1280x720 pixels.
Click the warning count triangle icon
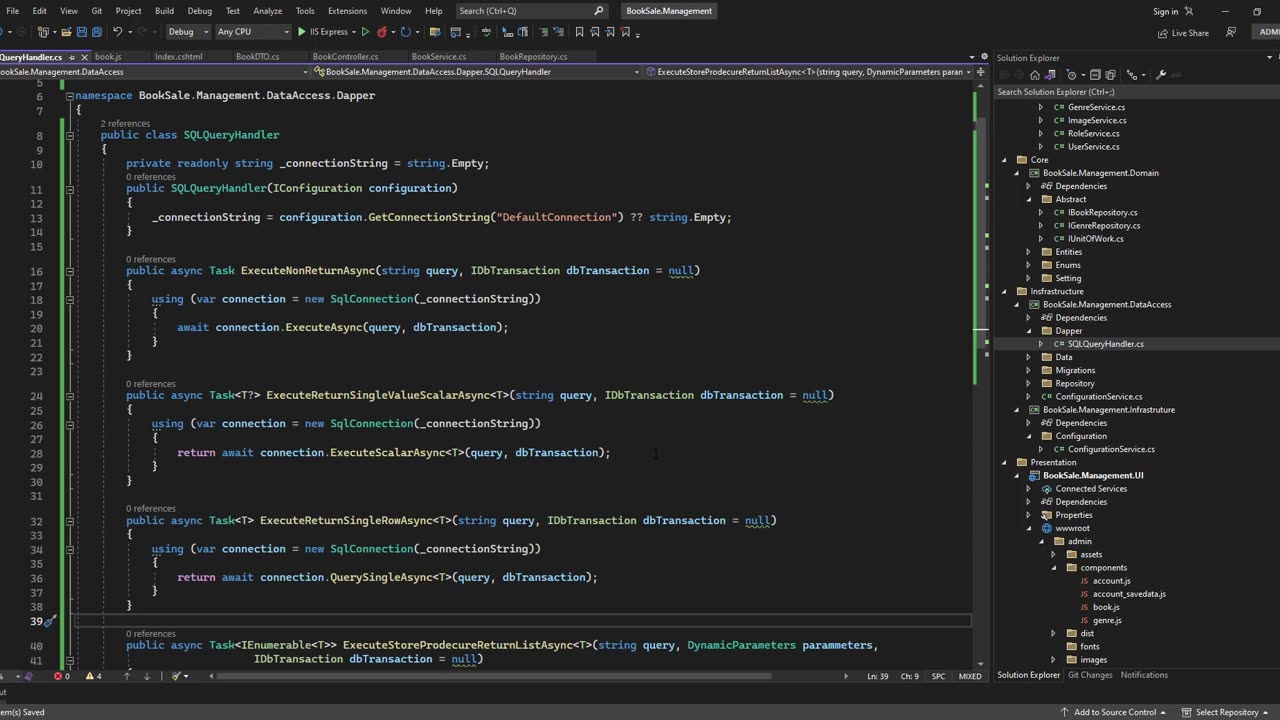pos(91,676)
